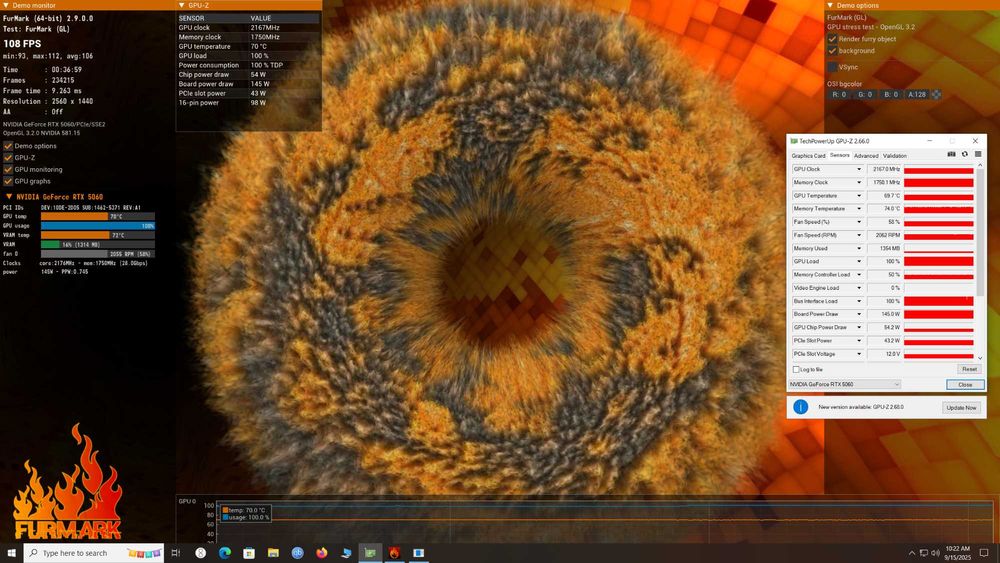1000x563 pixels.
Task: Click the Reset button in GPU-Z
Action: pos(969,369)
